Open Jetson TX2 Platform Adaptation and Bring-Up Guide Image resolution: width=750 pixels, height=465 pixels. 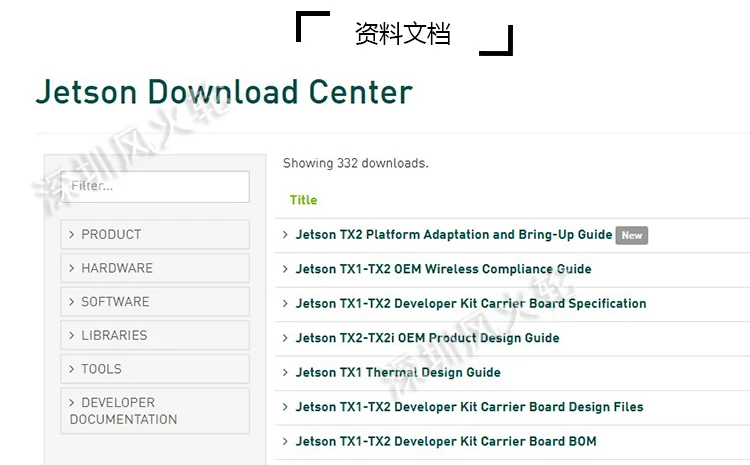453,234
